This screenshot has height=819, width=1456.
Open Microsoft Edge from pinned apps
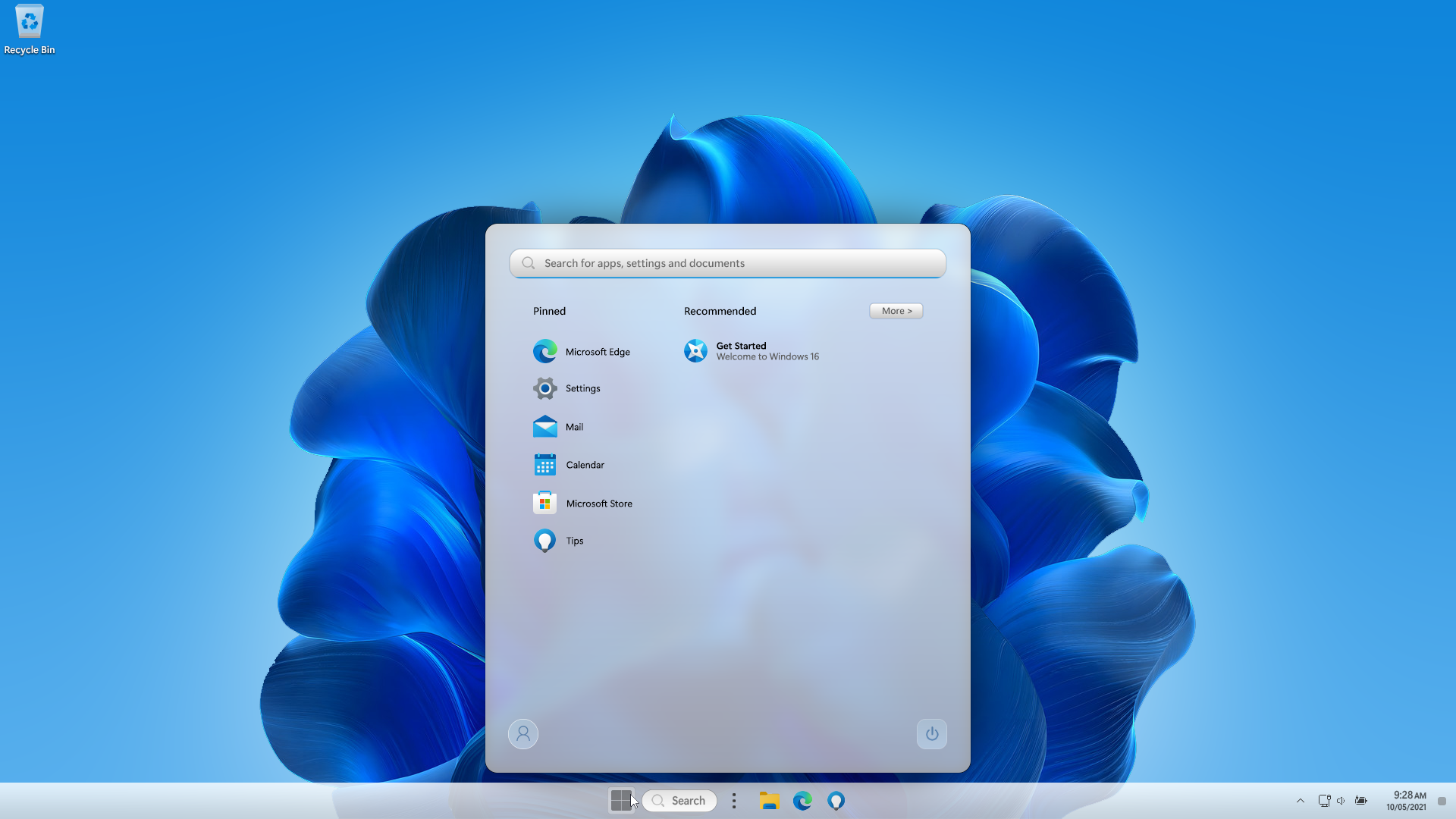(582, 351)
